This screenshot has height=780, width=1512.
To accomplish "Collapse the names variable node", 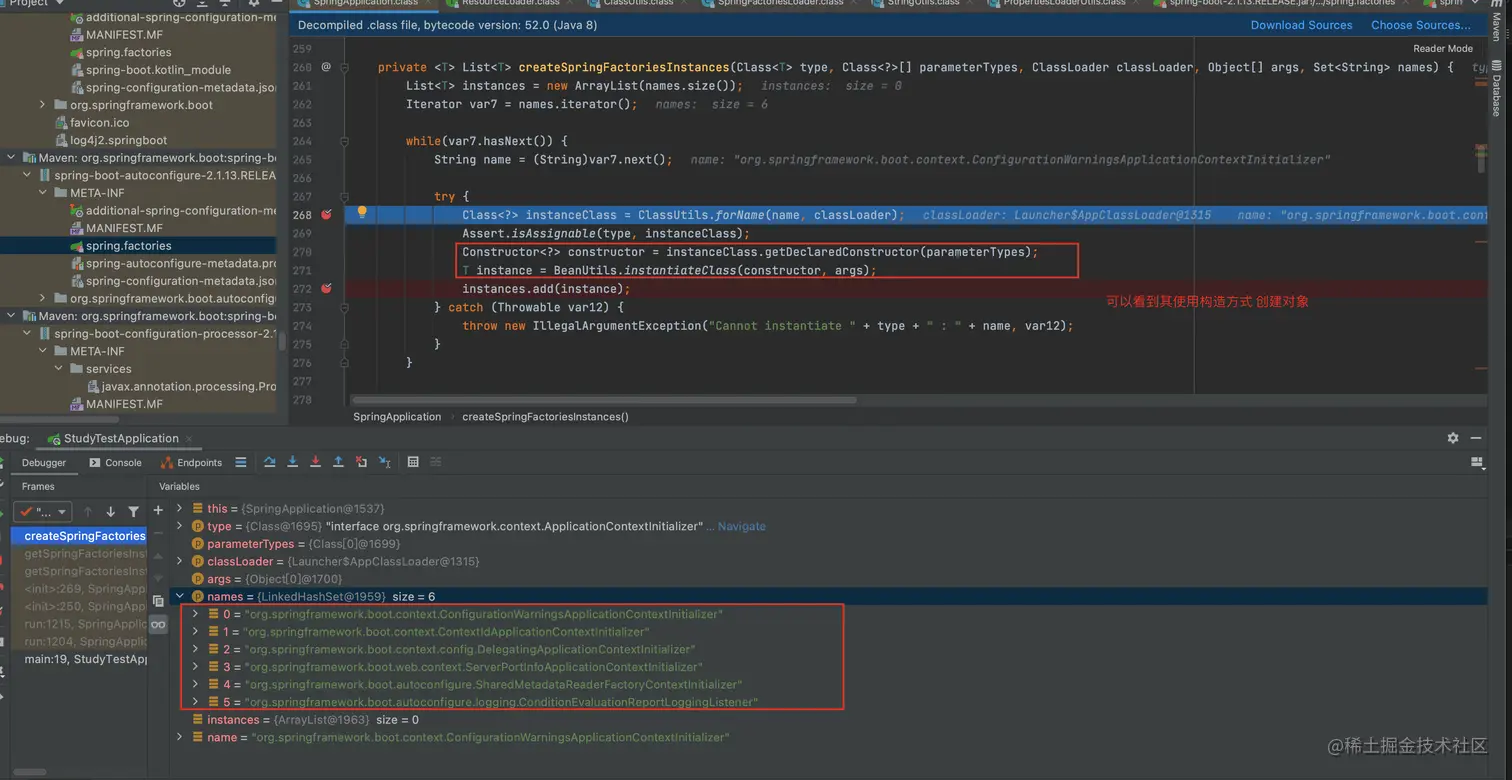I will (x=180, y=596).
